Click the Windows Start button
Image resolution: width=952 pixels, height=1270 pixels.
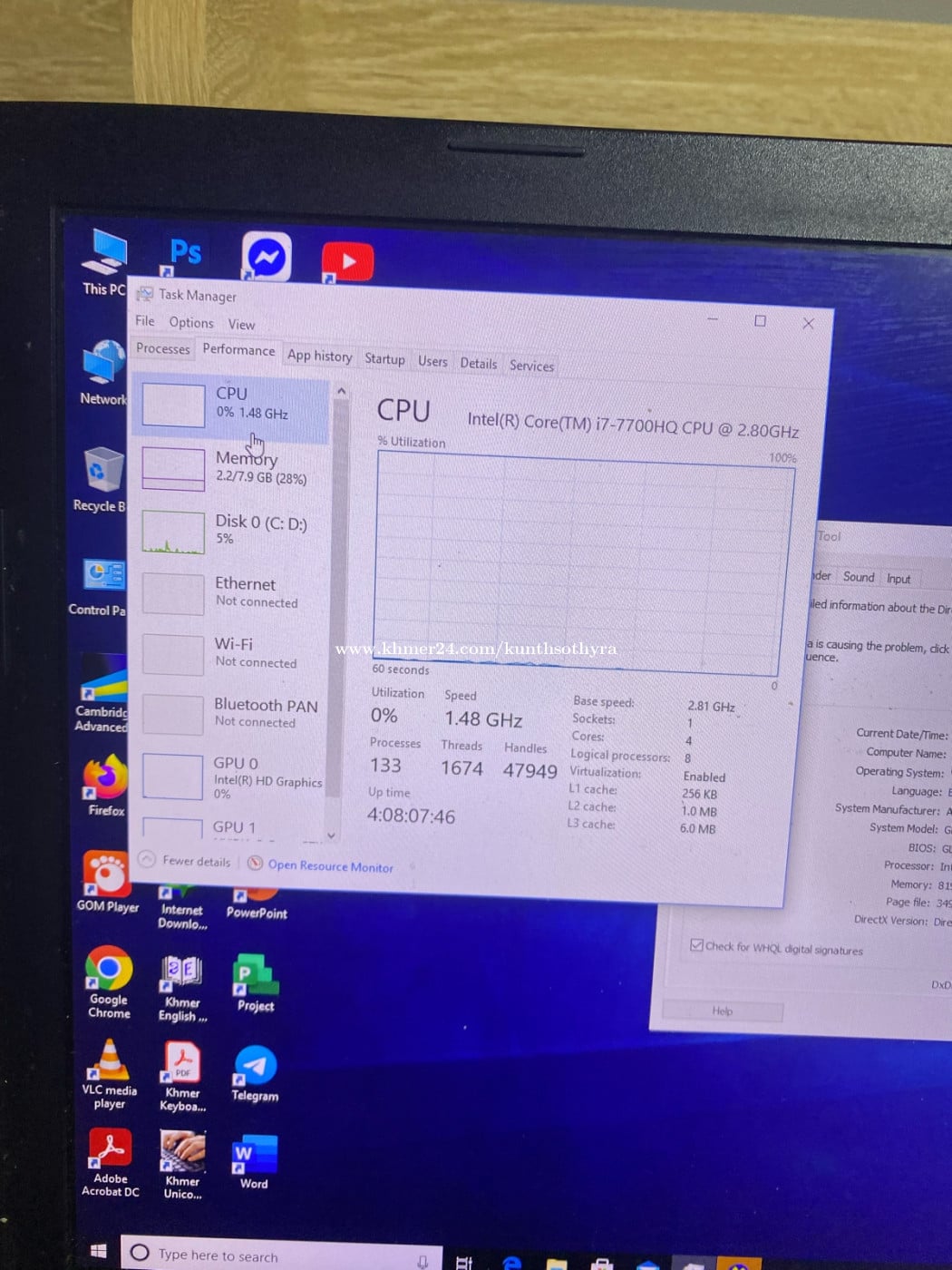click(99, 1252)
